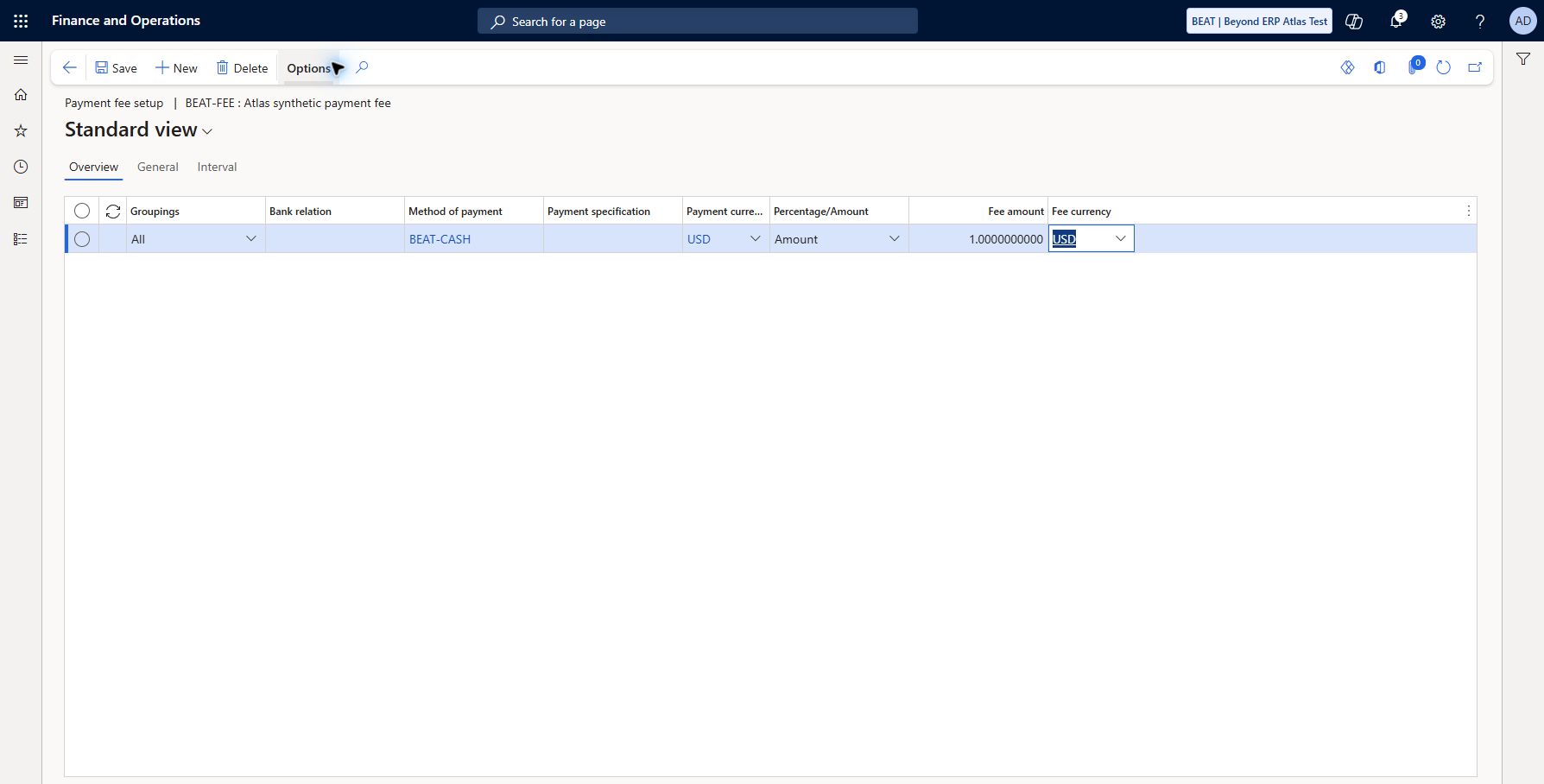Open help question mark icon

click(x=1480, y=22)
